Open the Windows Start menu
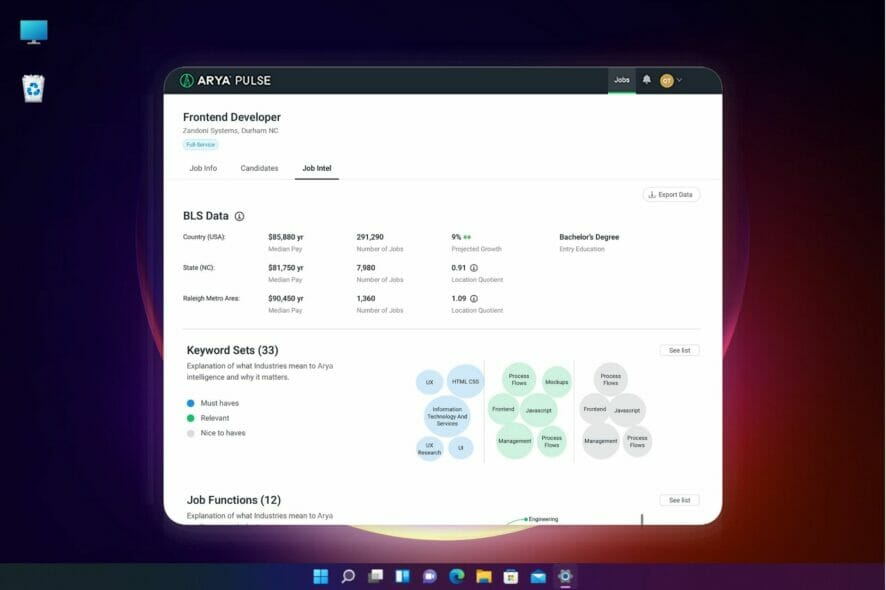 tap(320, 576)
